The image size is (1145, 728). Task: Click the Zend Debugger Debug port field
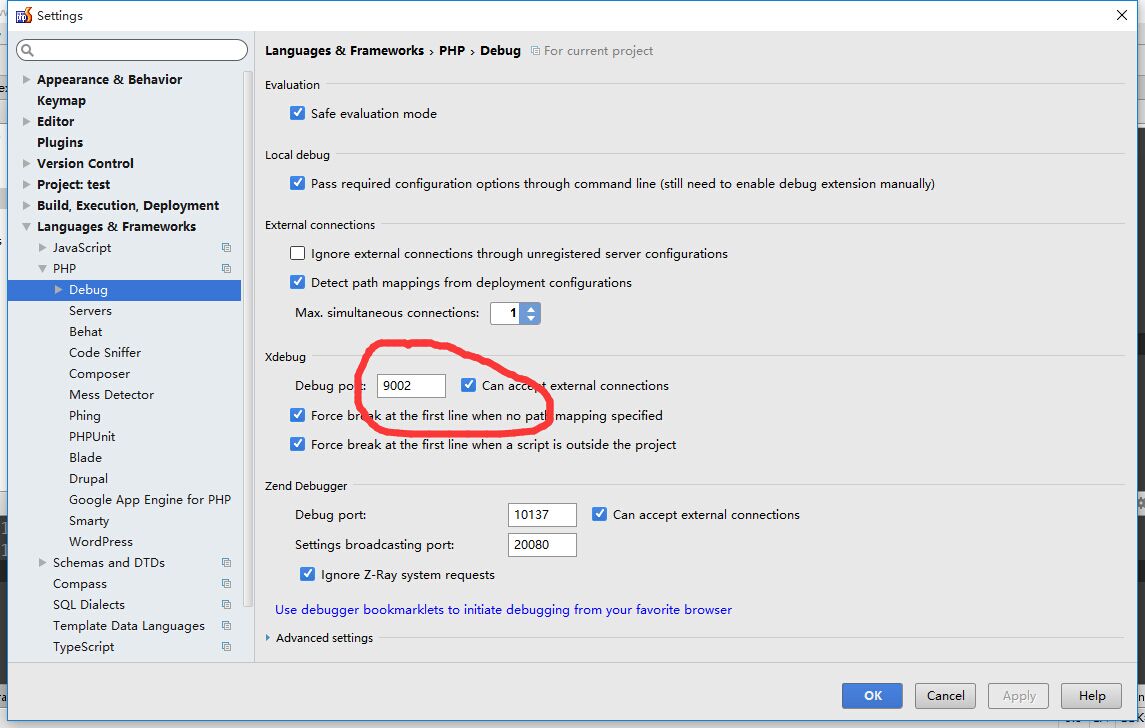542,515
